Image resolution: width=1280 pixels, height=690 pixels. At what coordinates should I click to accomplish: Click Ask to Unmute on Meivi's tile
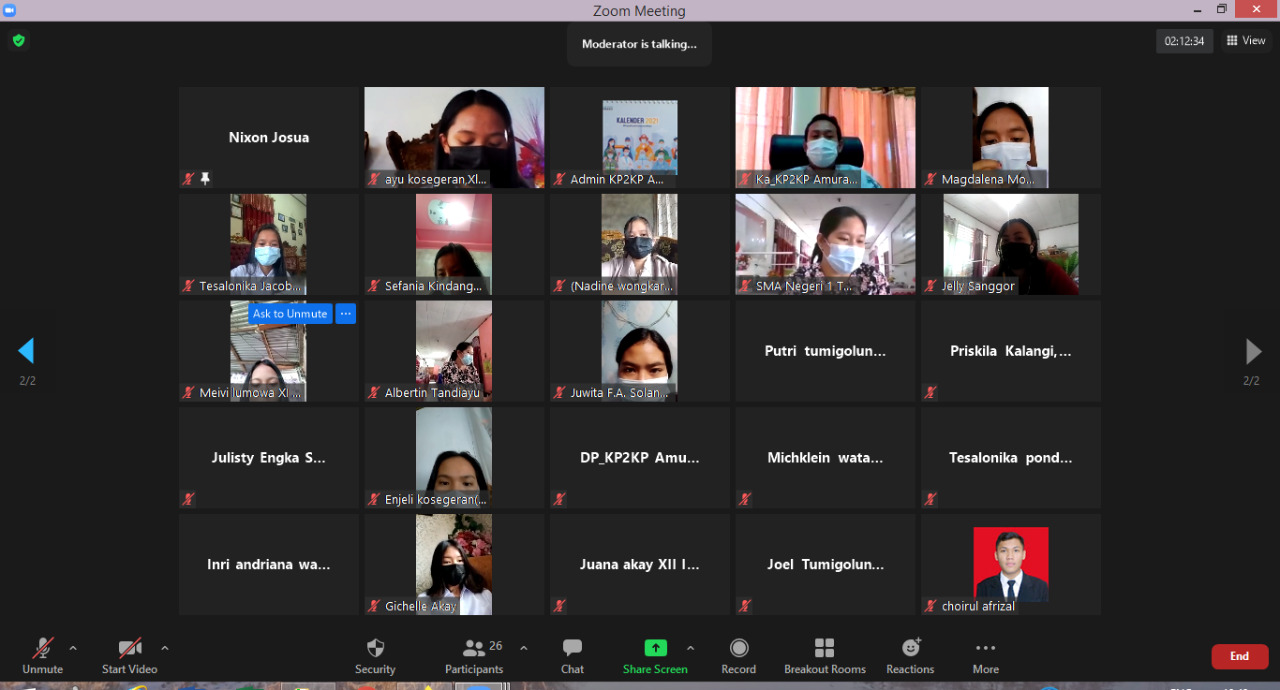pyautogui.click(x=290, y=314)
